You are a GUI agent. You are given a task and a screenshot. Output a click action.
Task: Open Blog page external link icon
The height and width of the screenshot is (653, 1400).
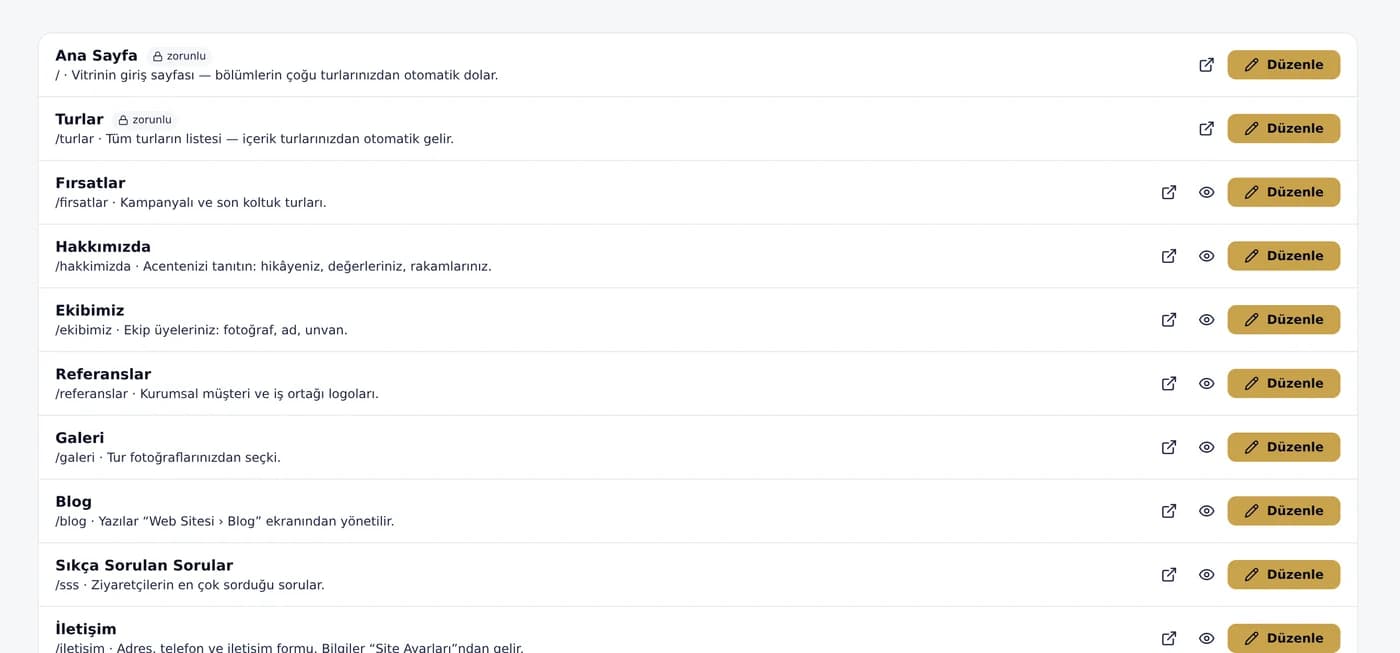pos(1168,511)
